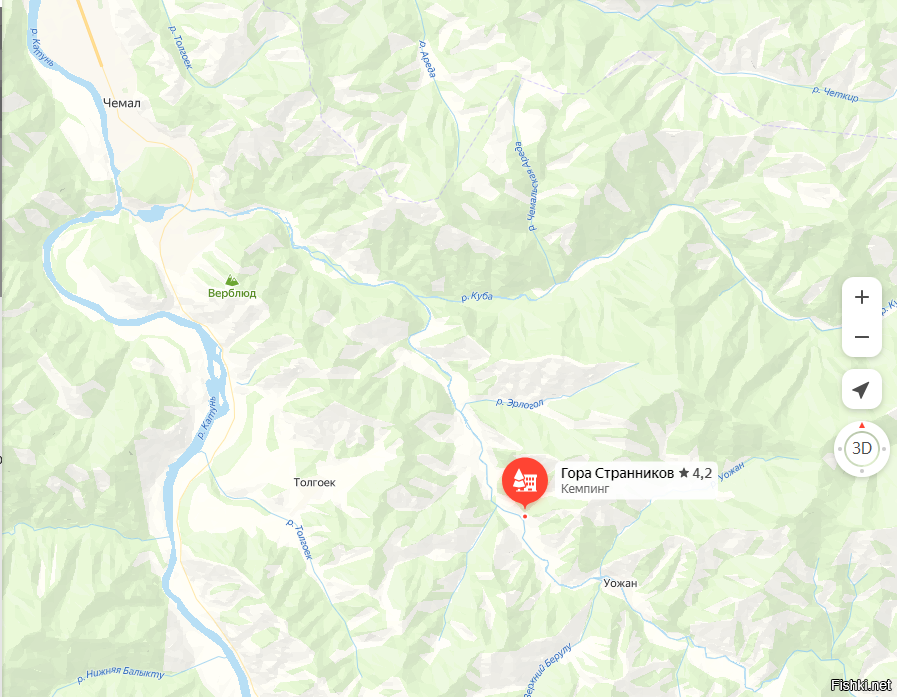Image resolution: width=897 pixels, height=697 pixels.
Task: Click the Чемал town label
Action: [x=121, y=103]
